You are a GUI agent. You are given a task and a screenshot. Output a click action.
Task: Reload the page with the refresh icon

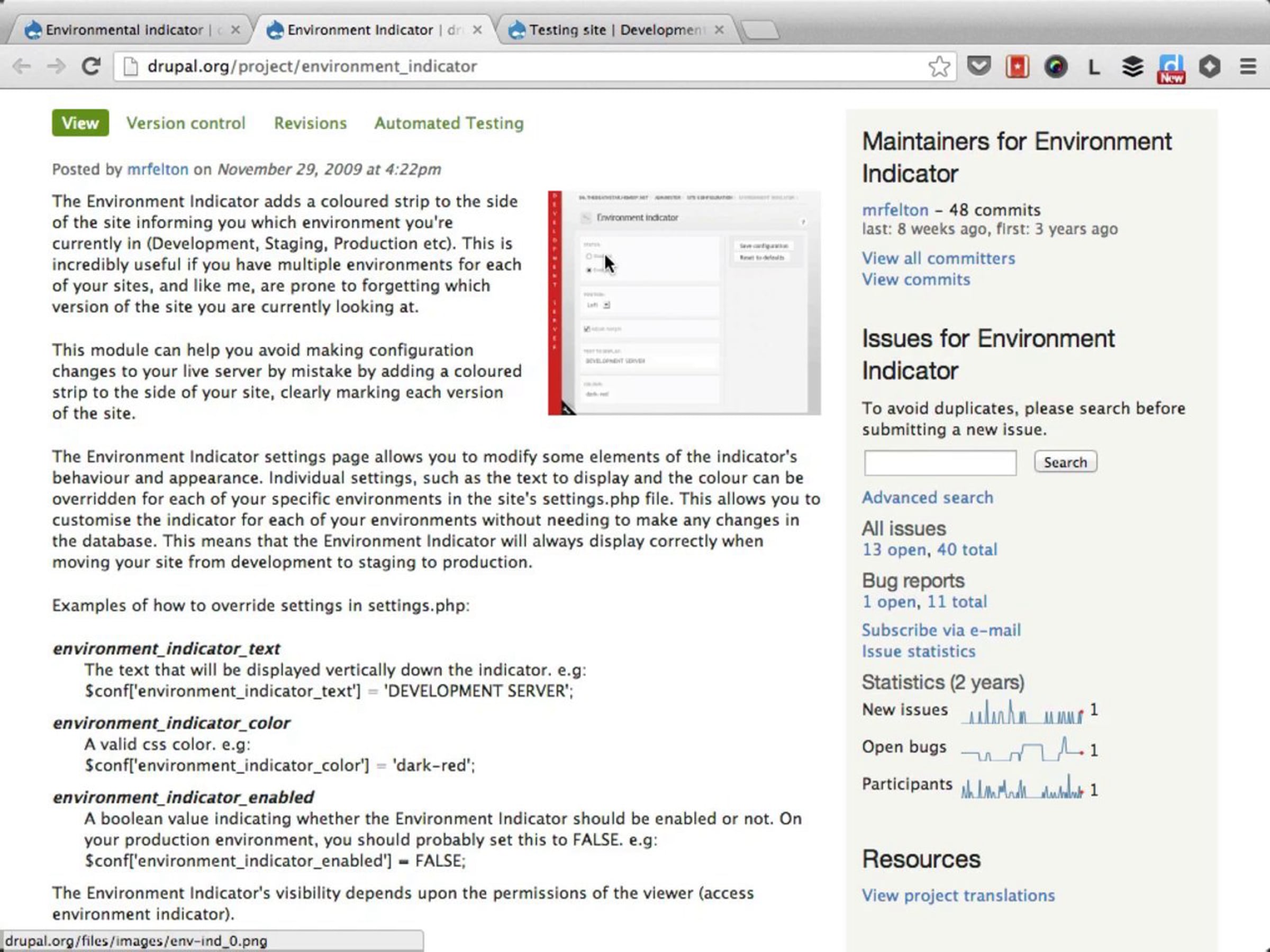(90, 67)
